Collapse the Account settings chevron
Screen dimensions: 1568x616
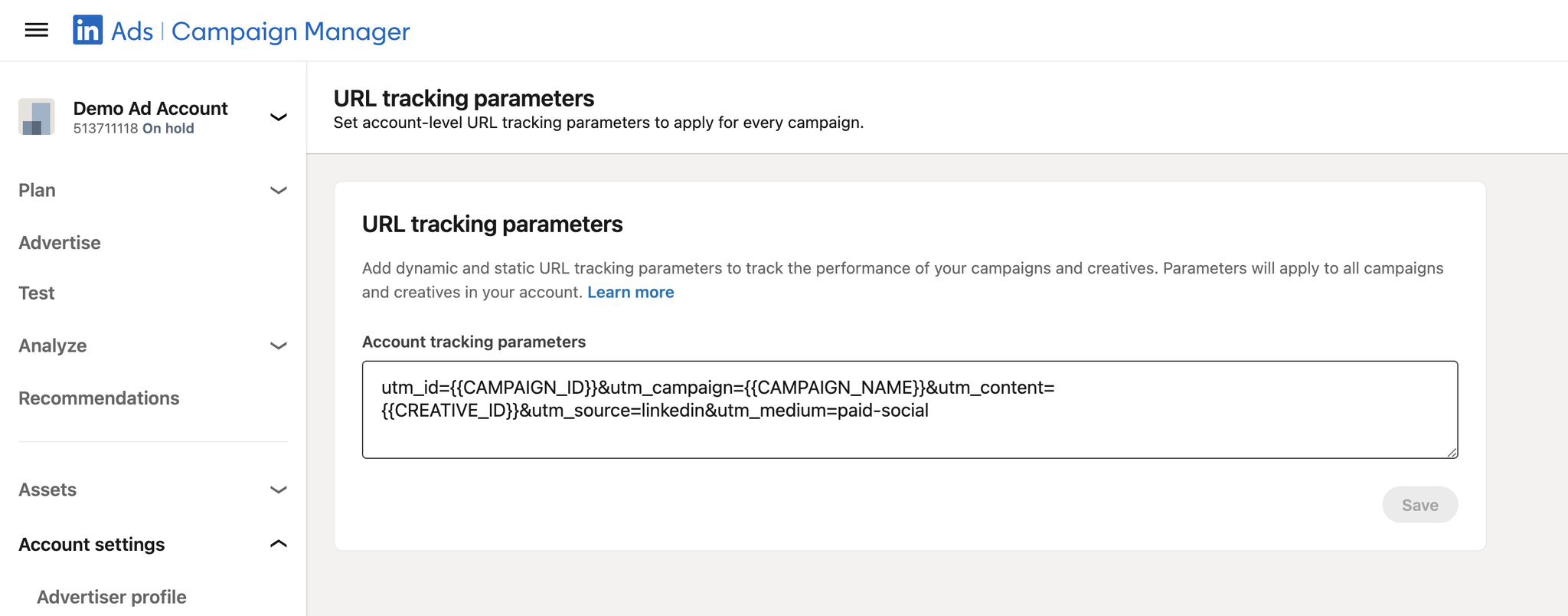[x=279, y=544]
